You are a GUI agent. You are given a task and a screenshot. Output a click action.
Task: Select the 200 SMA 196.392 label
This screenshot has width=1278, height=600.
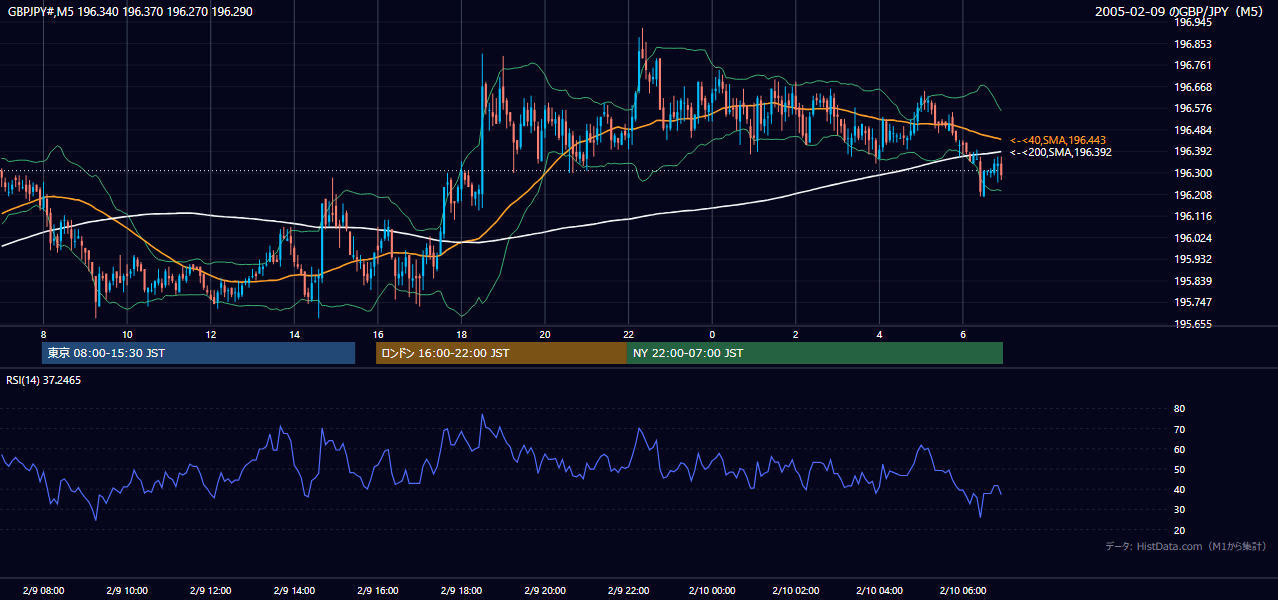[1061, 152]
